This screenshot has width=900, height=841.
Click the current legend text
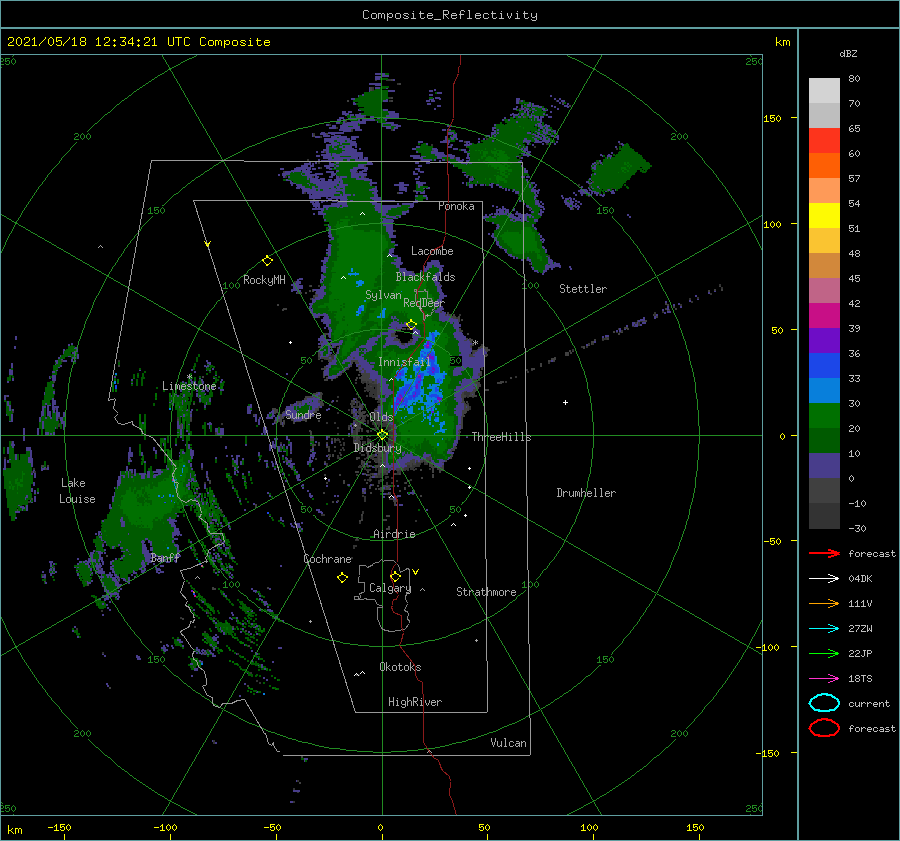click(869, 704)
